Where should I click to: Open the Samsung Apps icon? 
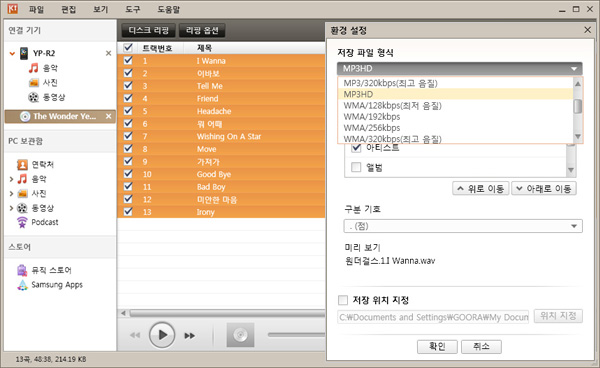22,285
